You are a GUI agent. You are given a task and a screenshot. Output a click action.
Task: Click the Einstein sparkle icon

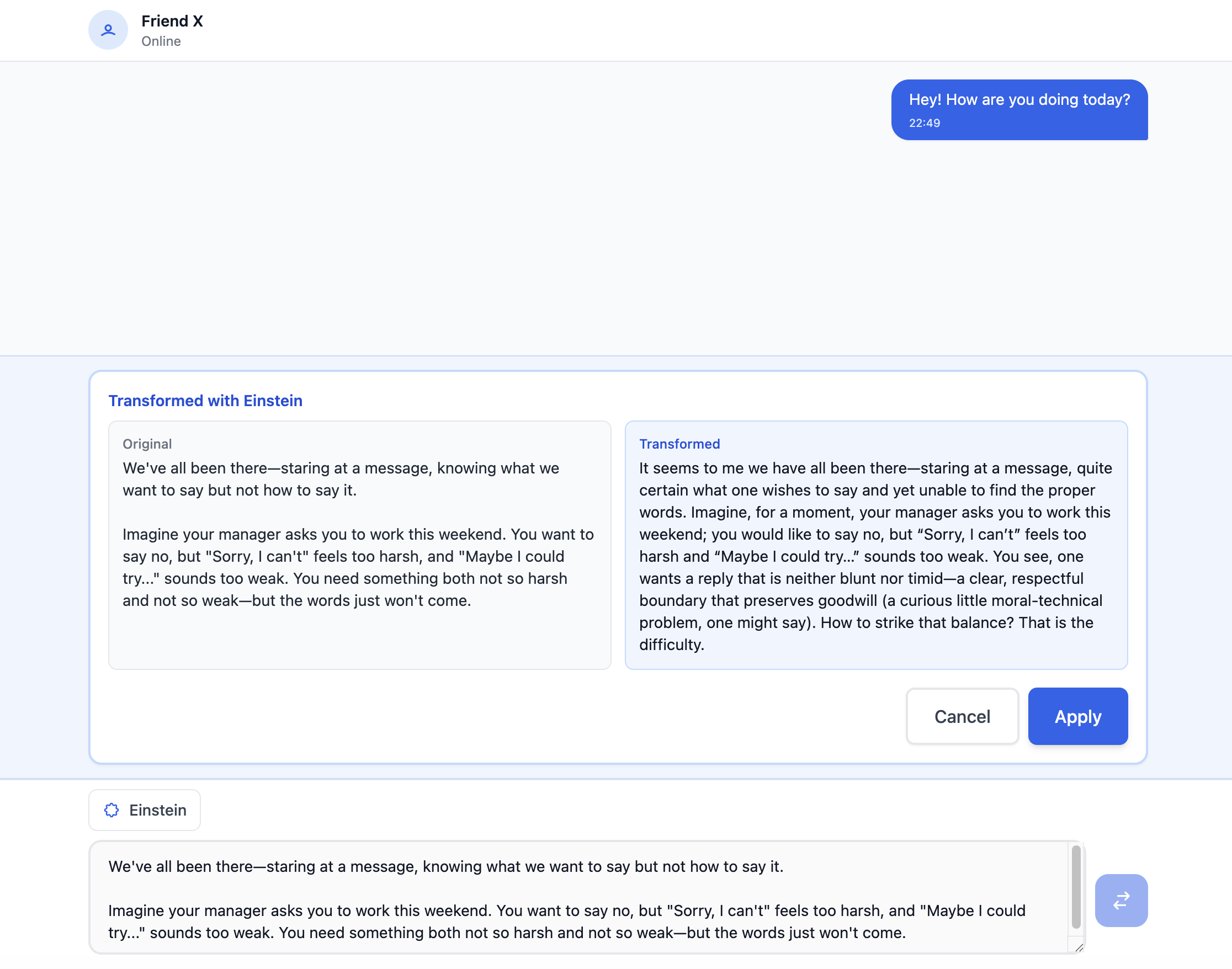(x=112, y=810)
